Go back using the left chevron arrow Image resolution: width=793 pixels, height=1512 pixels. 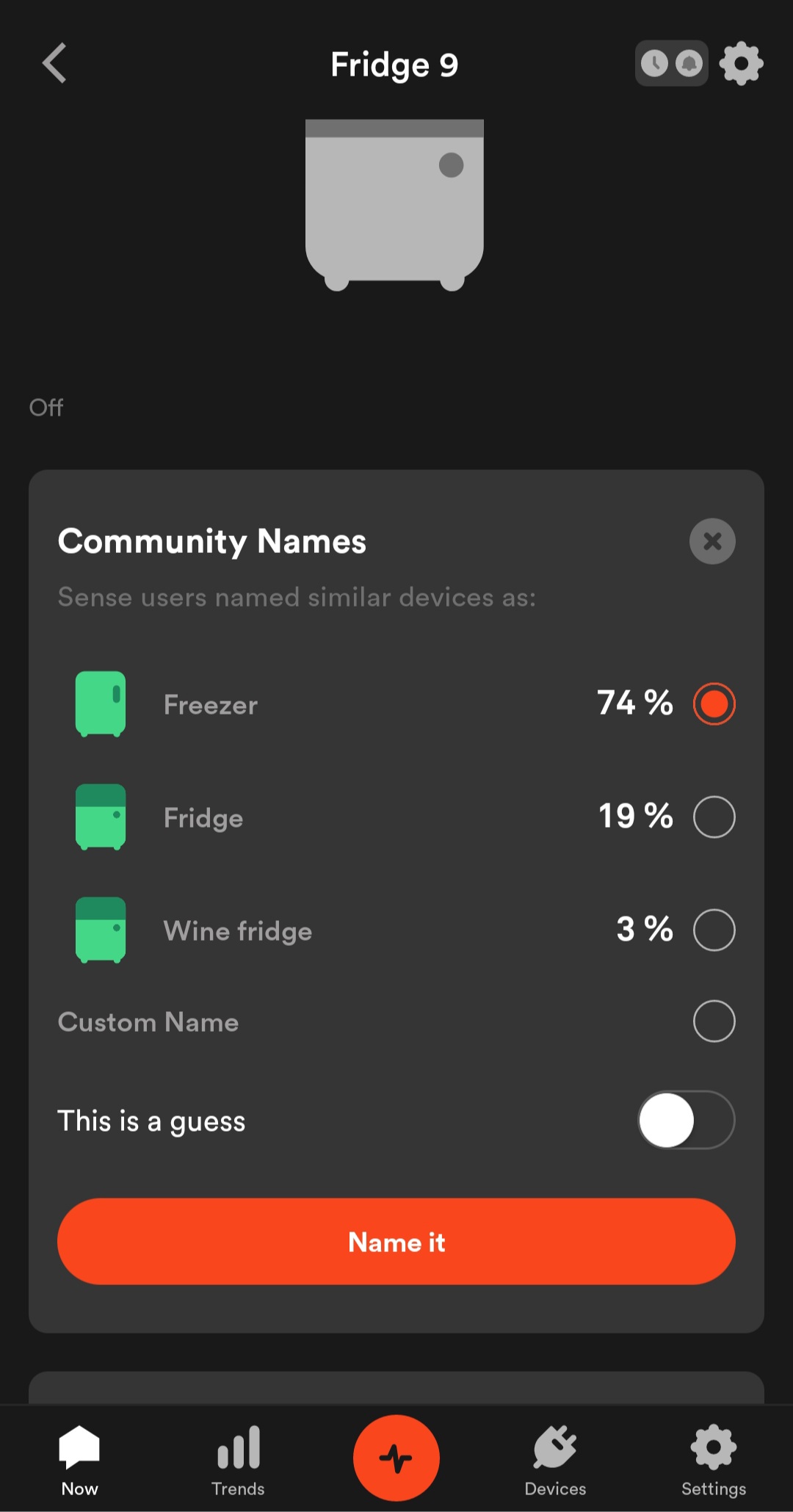[x=54, y=63]
